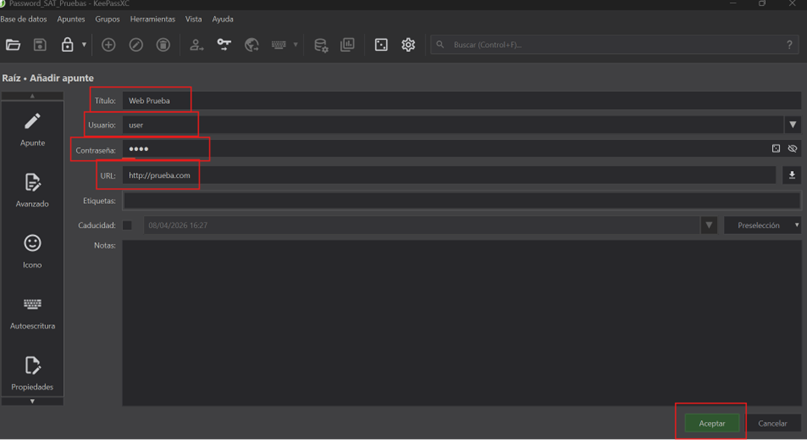The image size is (807, 440).
Task: Expand the Auto-Type dropdown arrow
Action: [x=295, y=45]
